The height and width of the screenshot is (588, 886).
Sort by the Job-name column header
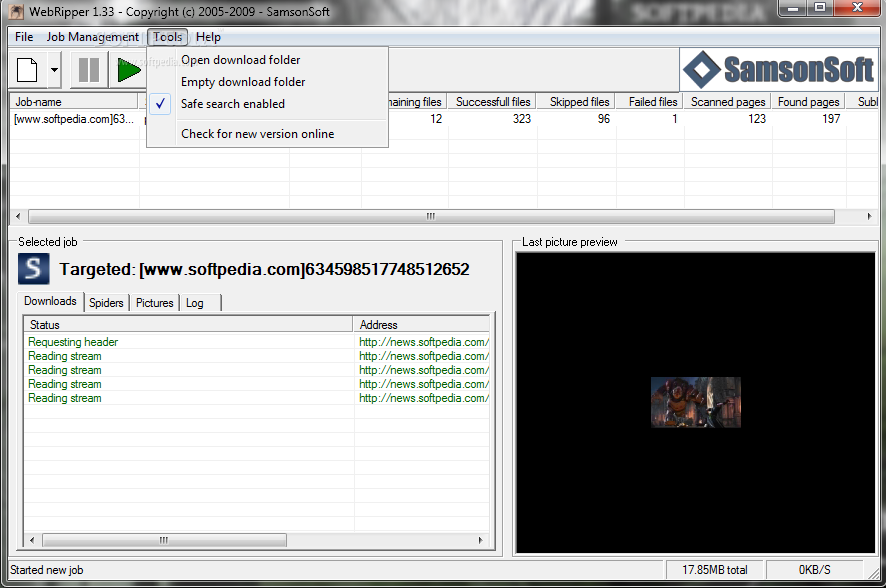[x=73, y=102]
